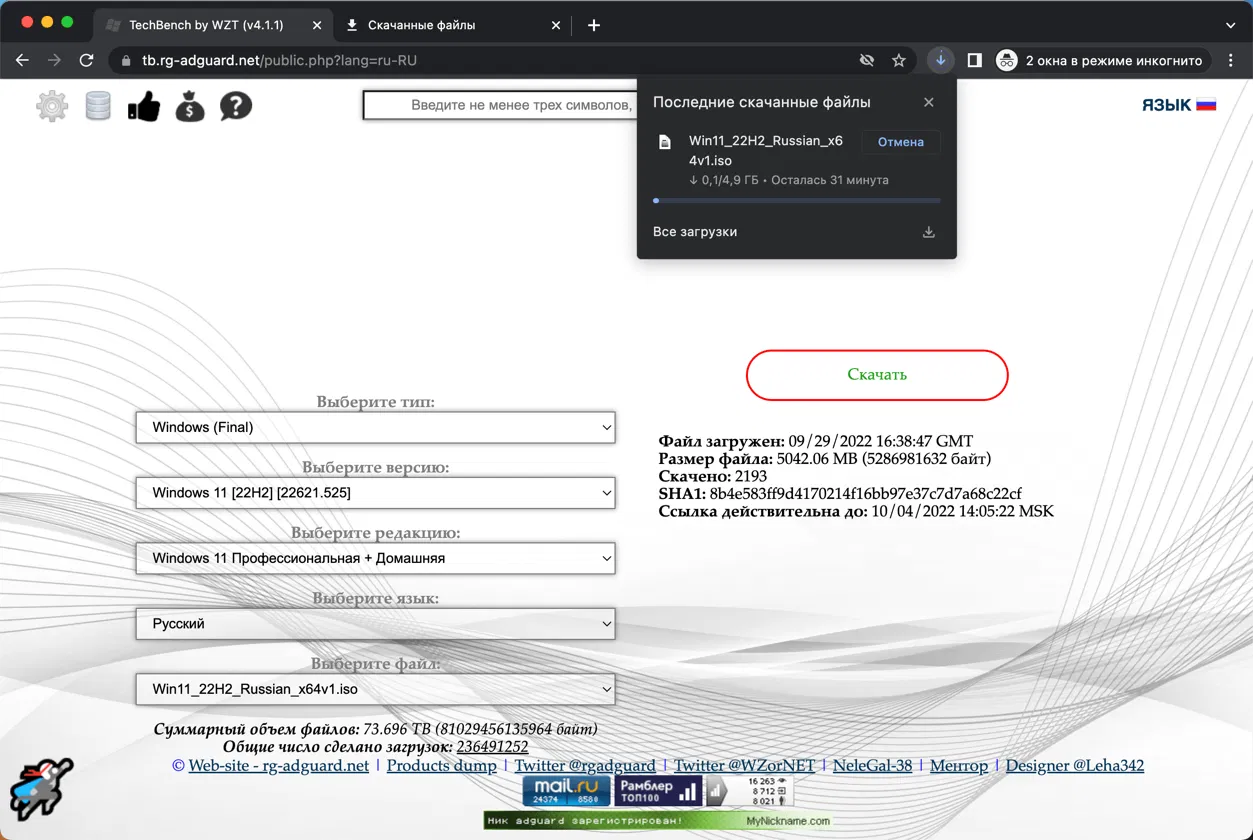Click the Chrome downloads arrow icon
The image size is (1253, 840).
click(940, 60)
